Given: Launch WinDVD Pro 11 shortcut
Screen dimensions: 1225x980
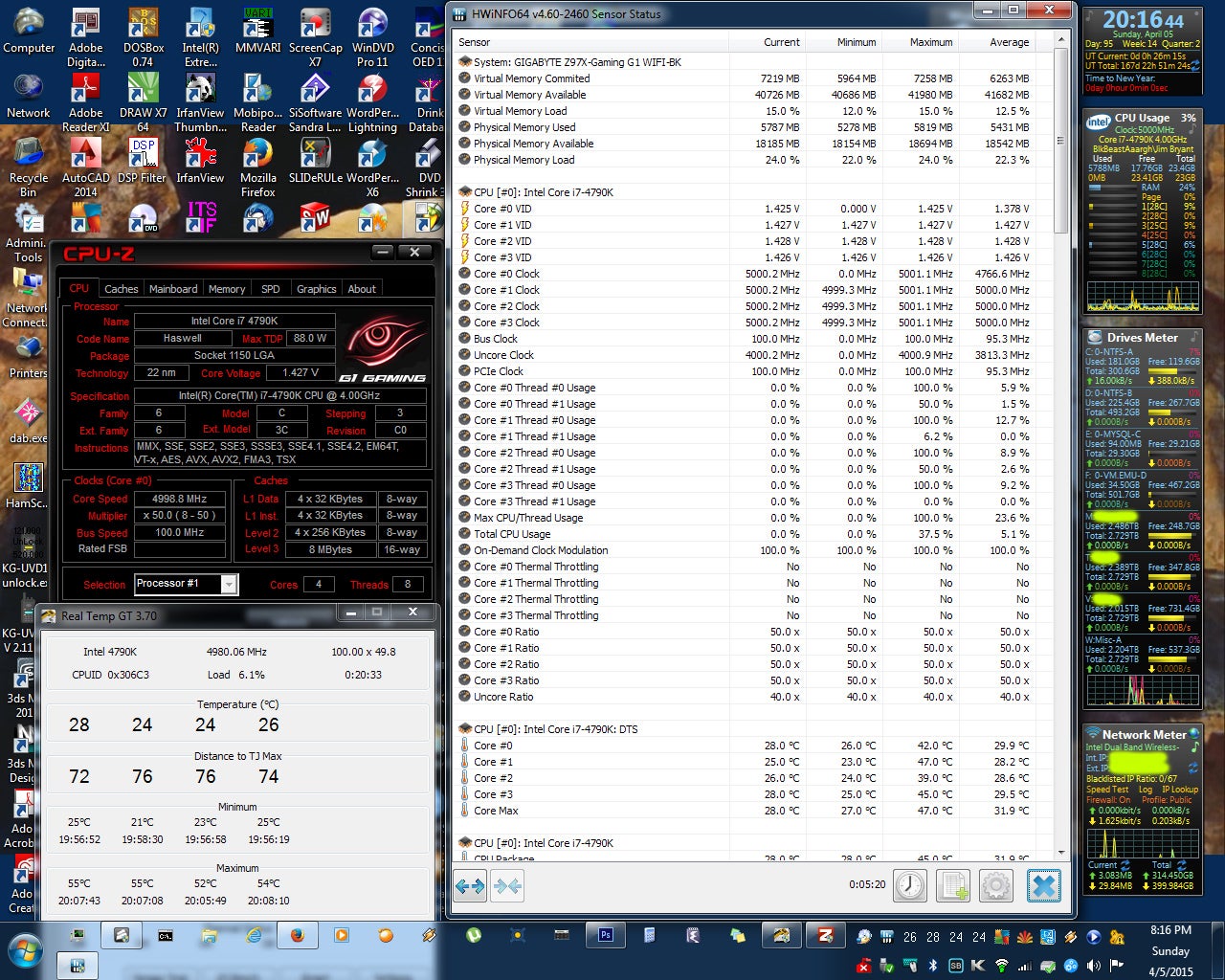Looking at the screenshot, I should [x=373, y=38].
